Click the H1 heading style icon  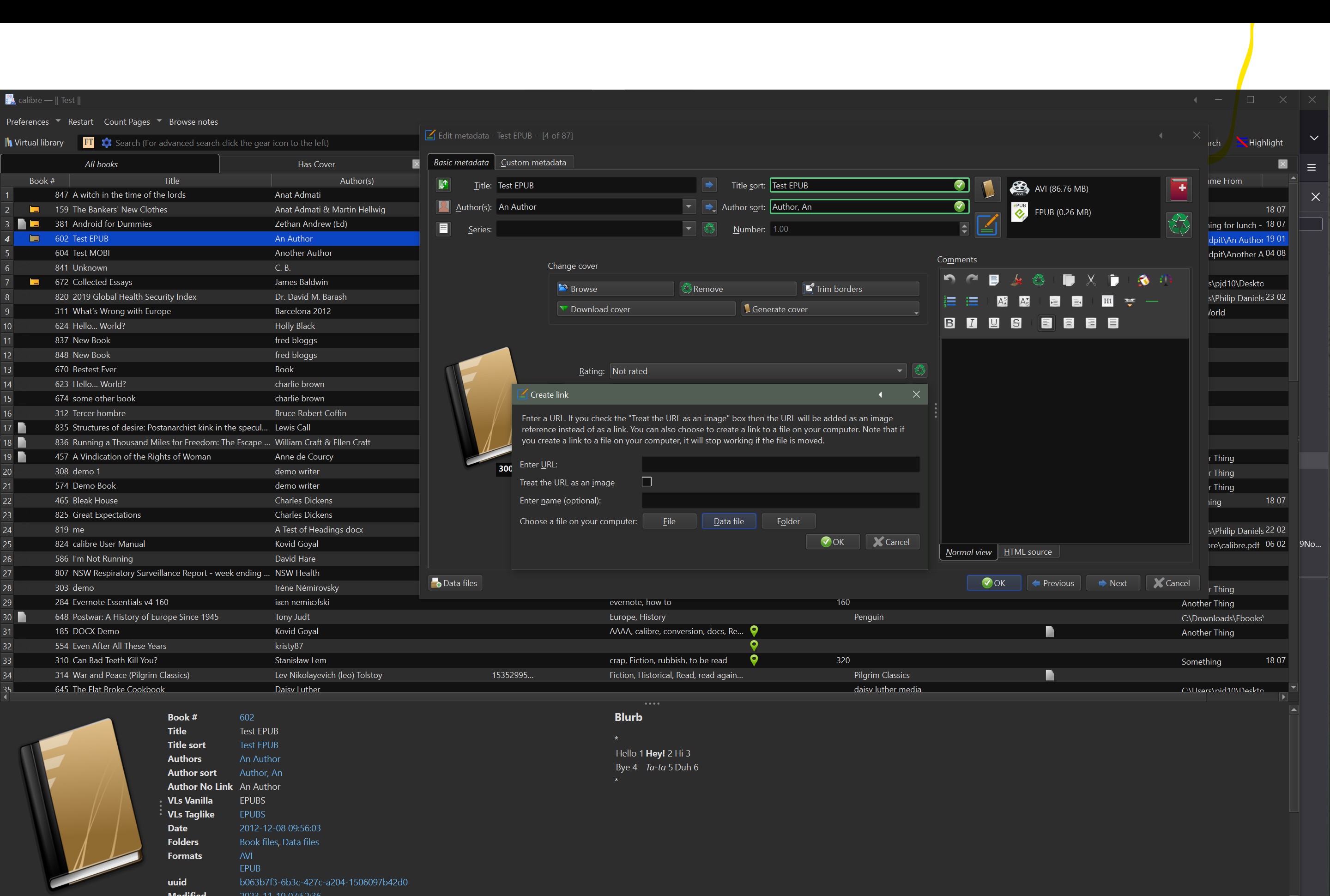[x=1107, y=301]
